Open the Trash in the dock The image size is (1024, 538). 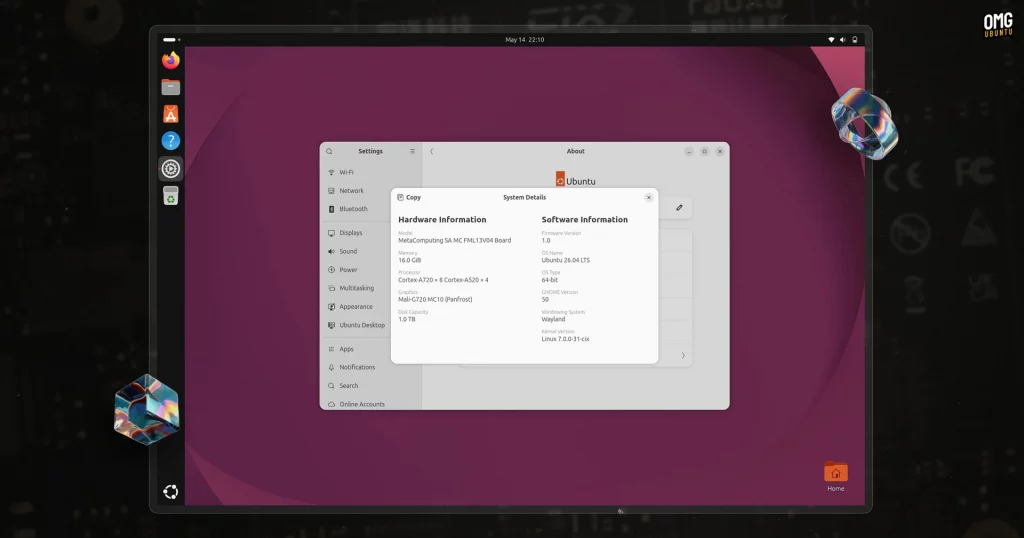(x=170, y=196)
